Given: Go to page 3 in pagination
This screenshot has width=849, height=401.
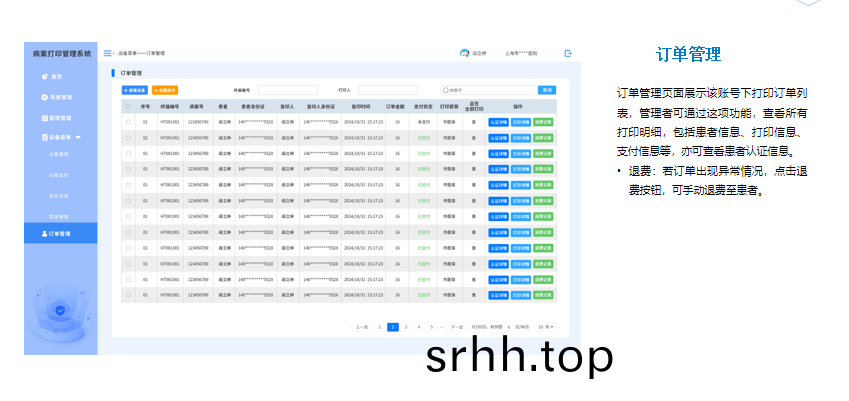Looking at the screenshot, I should 406,327.
